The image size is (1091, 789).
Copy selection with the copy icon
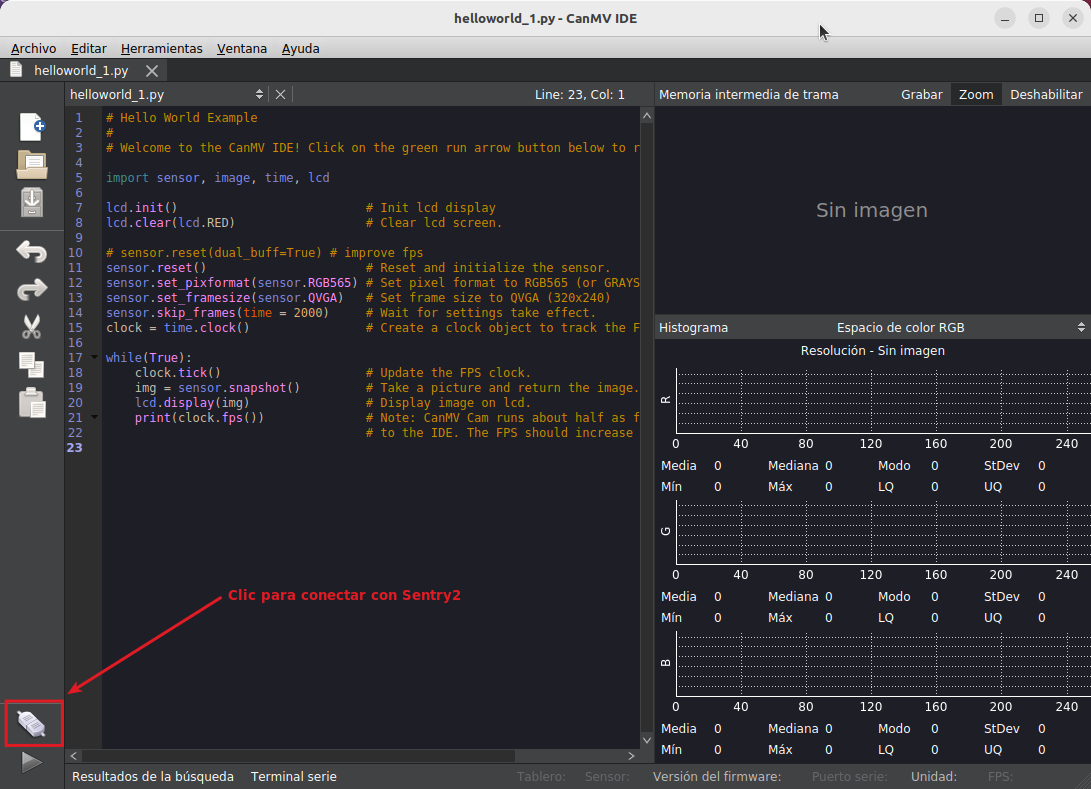click(x=32, y=365)
